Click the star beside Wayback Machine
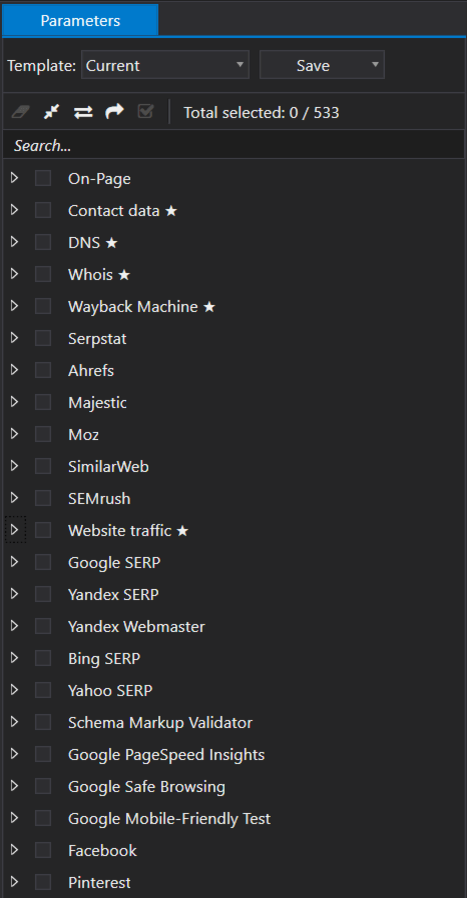467x898 pixels. pos(209,307)
